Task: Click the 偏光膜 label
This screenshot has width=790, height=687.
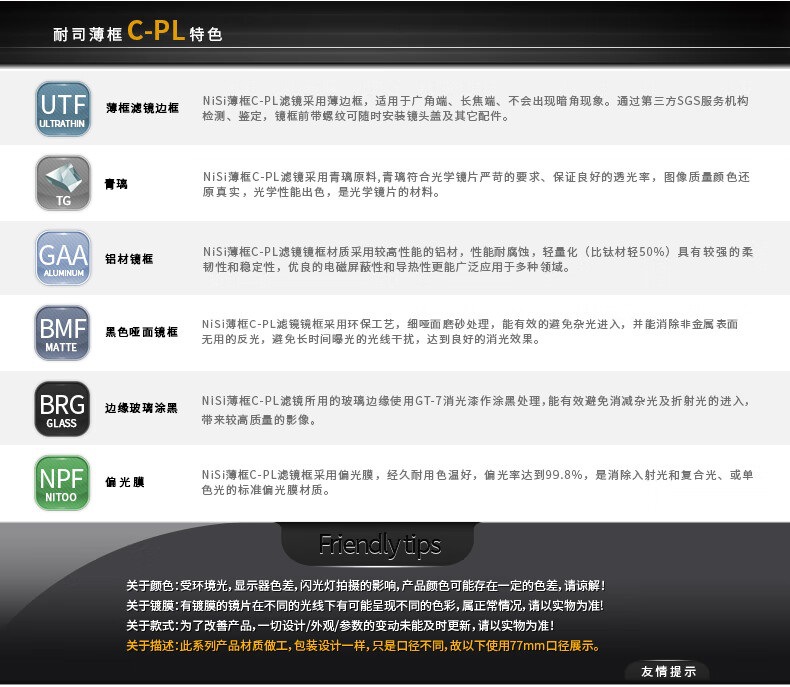Action: point(125,483)
